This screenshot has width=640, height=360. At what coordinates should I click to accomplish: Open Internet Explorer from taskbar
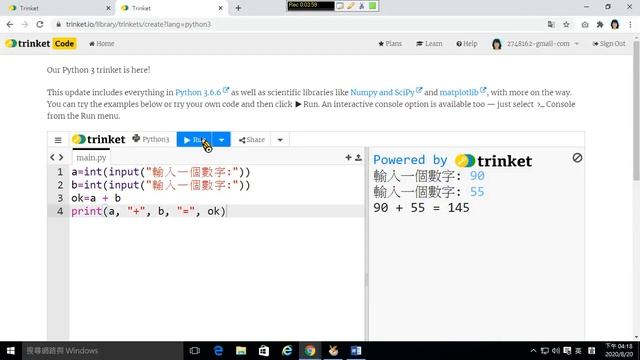[287, 351]
